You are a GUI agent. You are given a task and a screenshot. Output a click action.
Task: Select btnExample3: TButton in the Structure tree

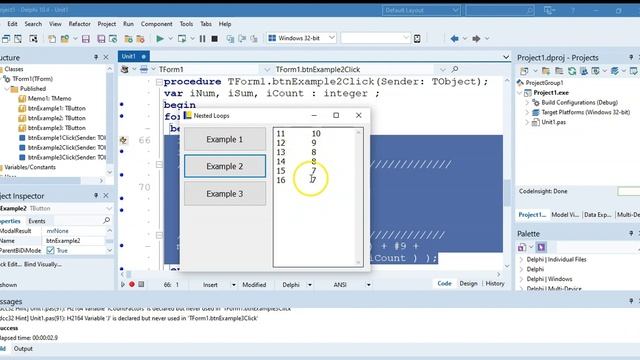(x=56, y=128)
